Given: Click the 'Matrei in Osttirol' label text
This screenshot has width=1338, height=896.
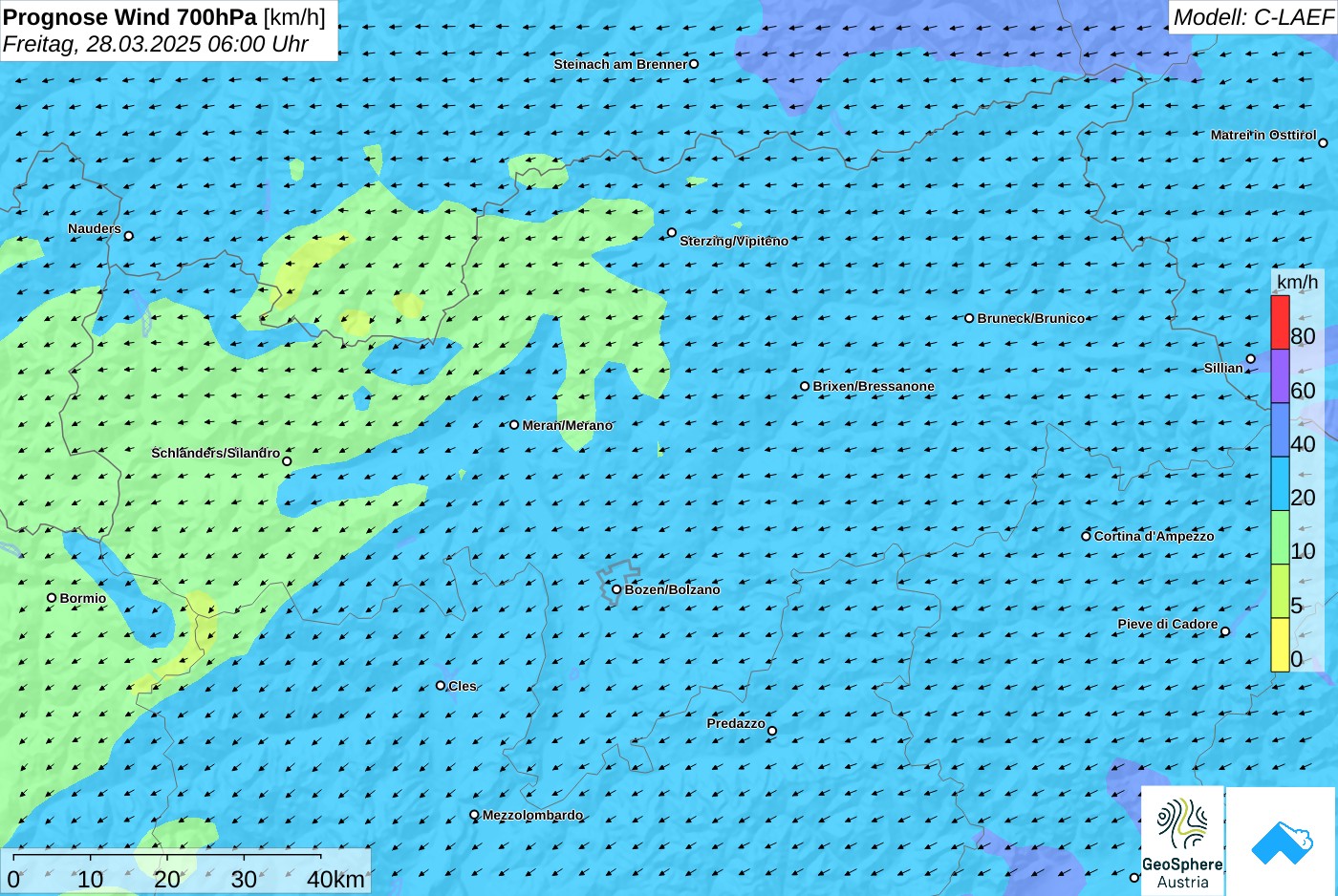Looking at the screenshot, I should point(1263,135).
